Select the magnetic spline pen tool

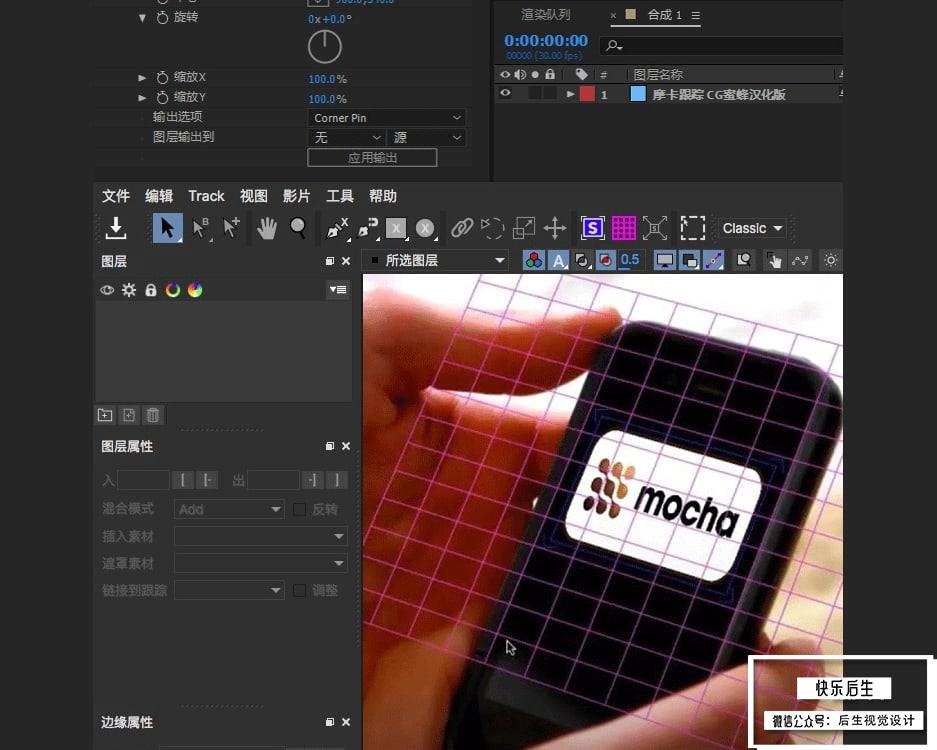tap(367, 228)
